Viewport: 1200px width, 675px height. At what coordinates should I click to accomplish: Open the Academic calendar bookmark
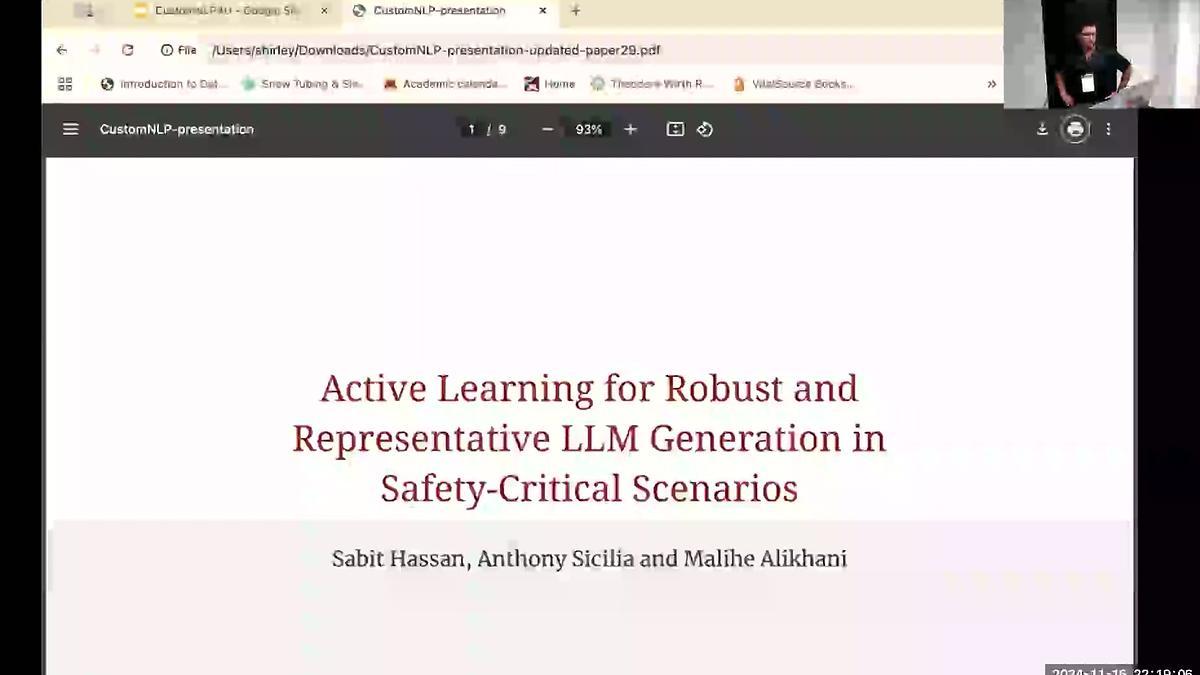pyautogui.click(x=445, y=84)
